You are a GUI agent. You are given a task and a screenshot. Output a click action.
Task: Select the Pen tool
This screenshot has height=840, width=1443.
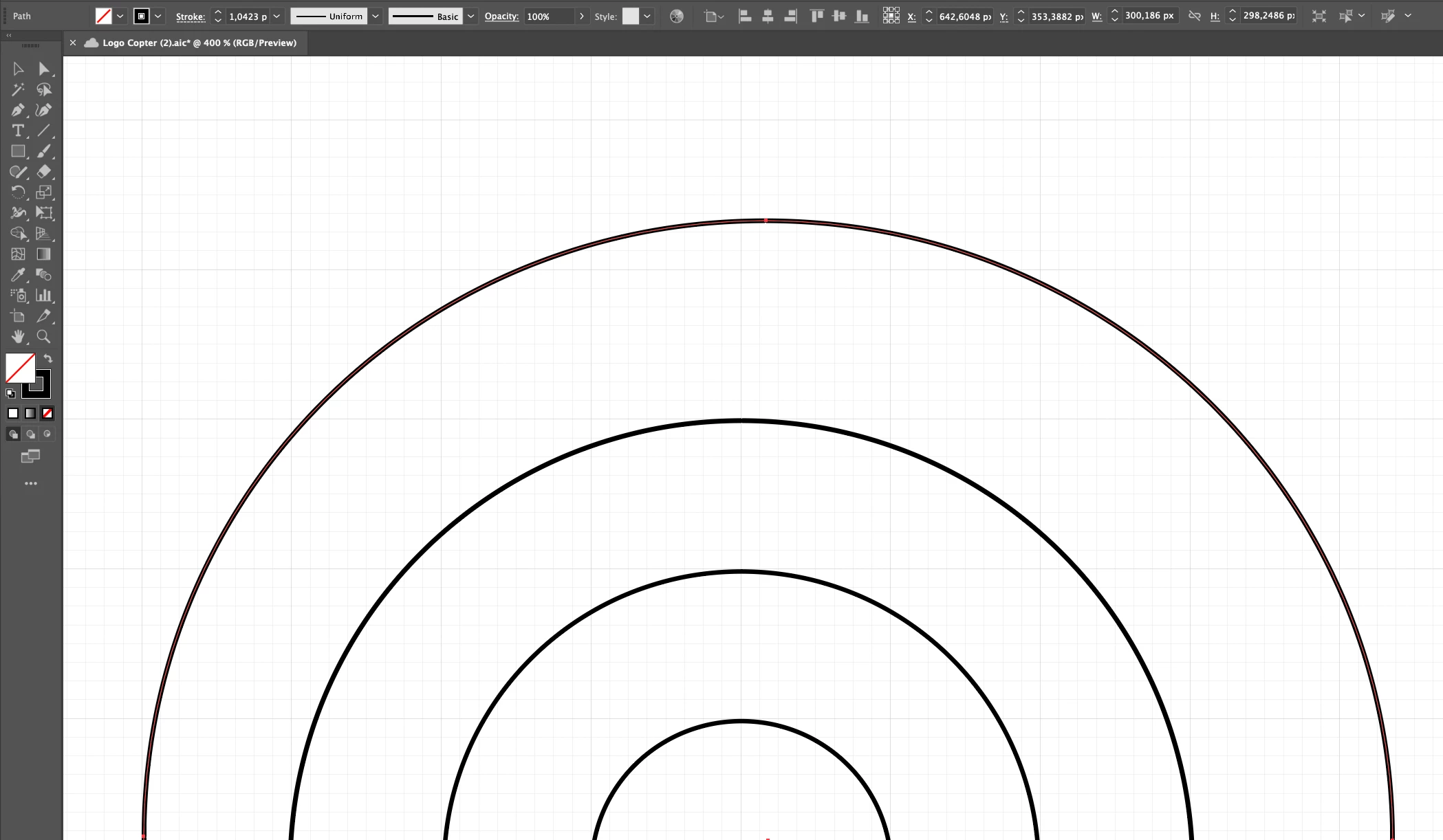(x=18, y=110)
